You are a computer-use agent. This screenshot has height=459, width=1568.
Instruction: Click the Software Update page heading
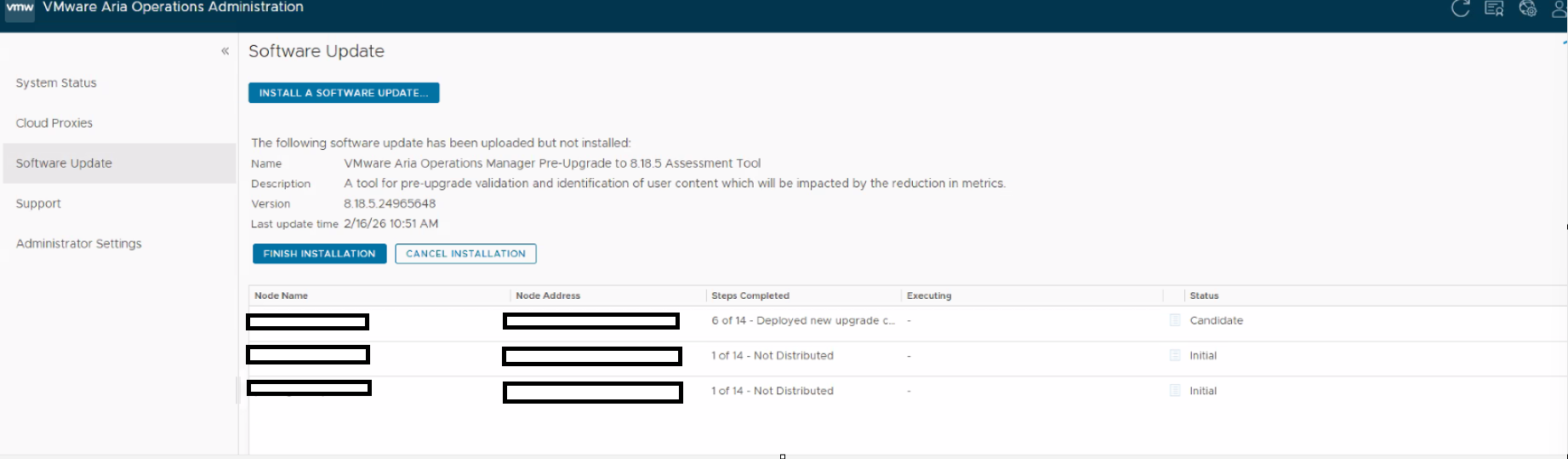pyautogui.click(x=316, y=51)
